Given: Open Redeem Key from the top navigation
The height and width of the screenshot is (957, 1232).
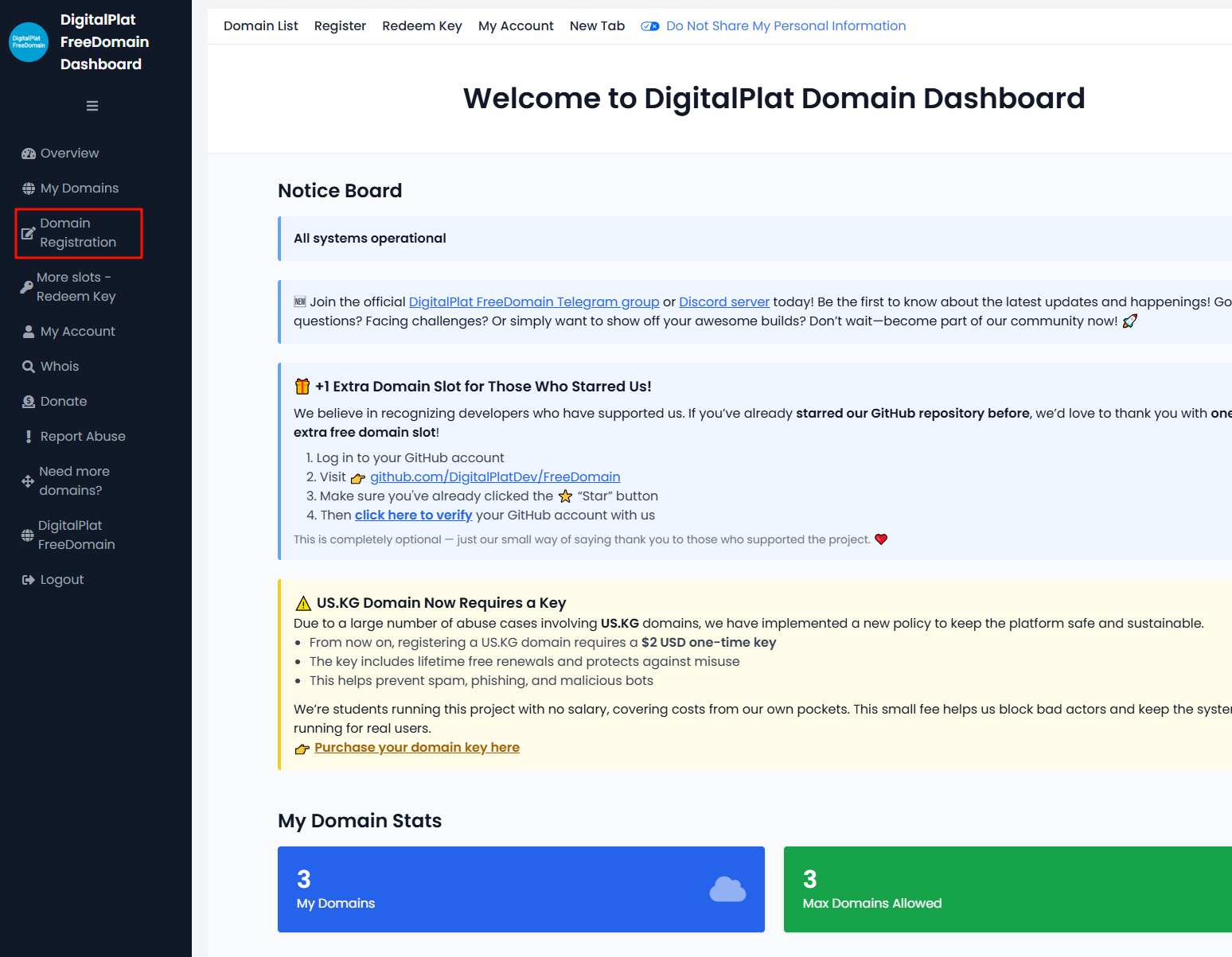Looking at the screenshot, I should tap(422, 26).
